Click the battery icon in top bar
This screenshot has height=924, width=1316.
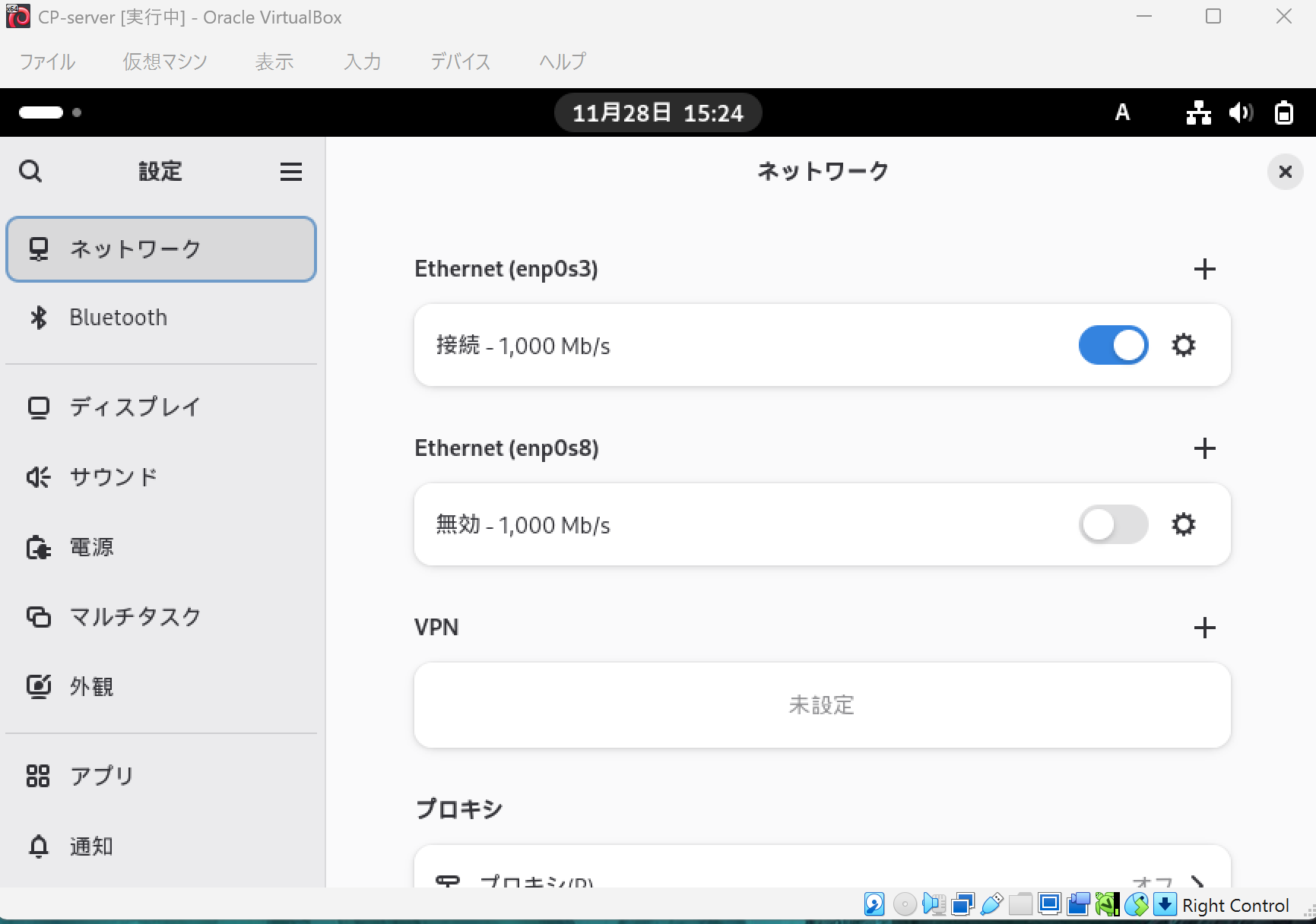point(1284,112)
